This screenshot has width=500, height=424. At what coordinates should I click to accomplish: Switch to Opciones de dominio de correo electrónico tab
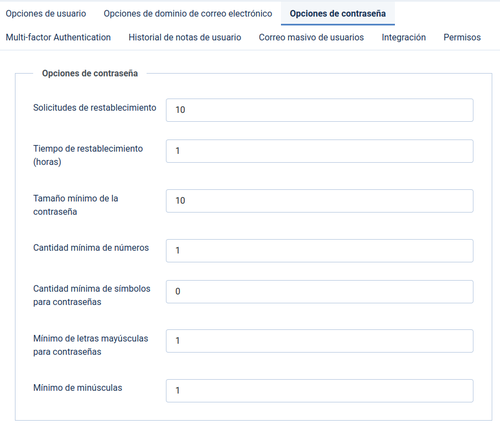(188, 14)
